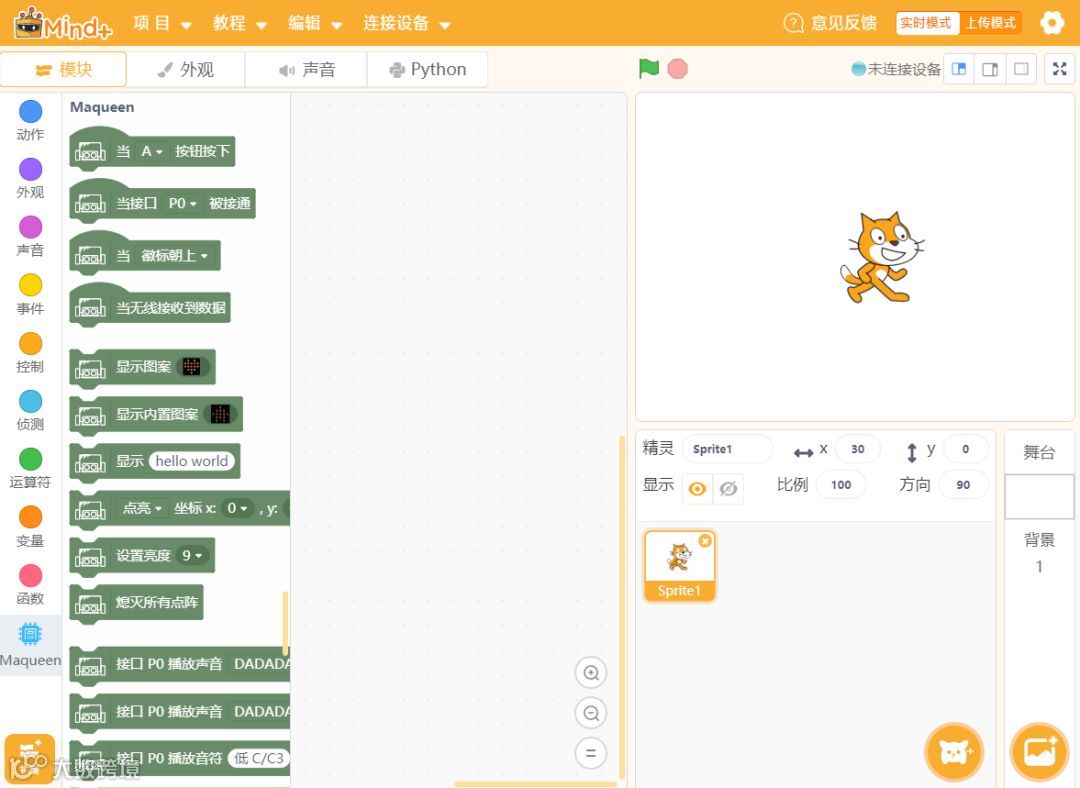Open the 编辑 menu
Viewport: 1080px width, 788px height.
coord(315,23)
